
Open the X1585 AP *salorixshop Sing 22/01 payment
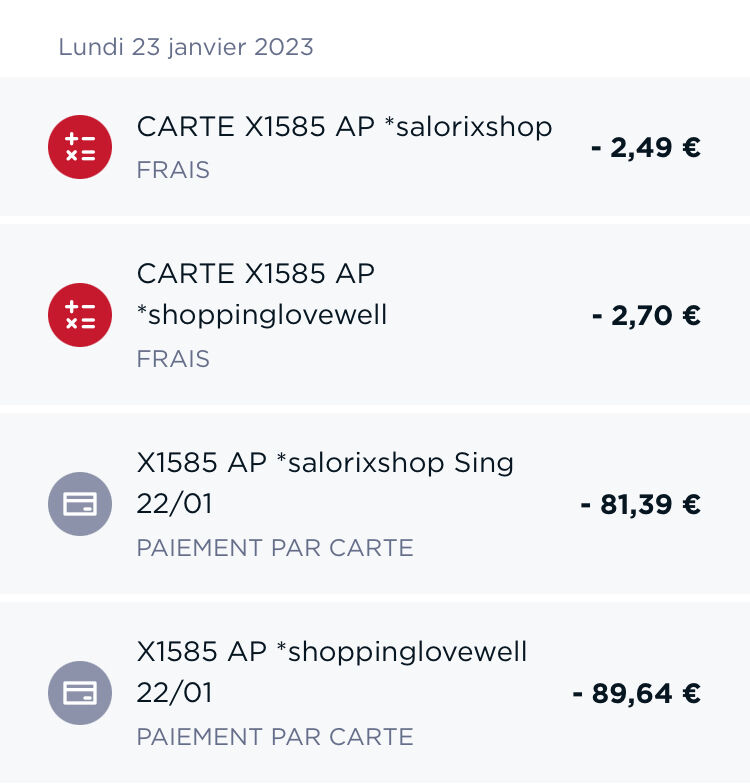pyautogui.click(x=375, y=504)
